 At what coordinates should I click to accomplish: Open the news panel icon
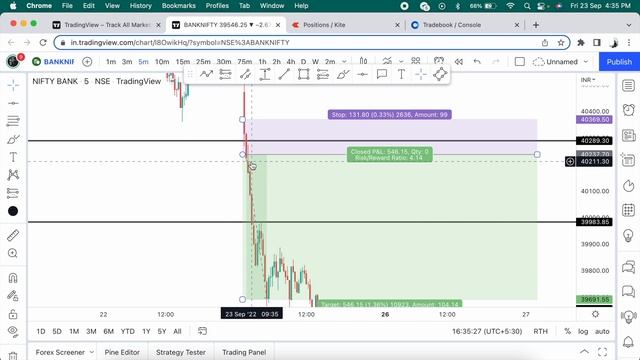pyautogui.click(x=629, y=136)
